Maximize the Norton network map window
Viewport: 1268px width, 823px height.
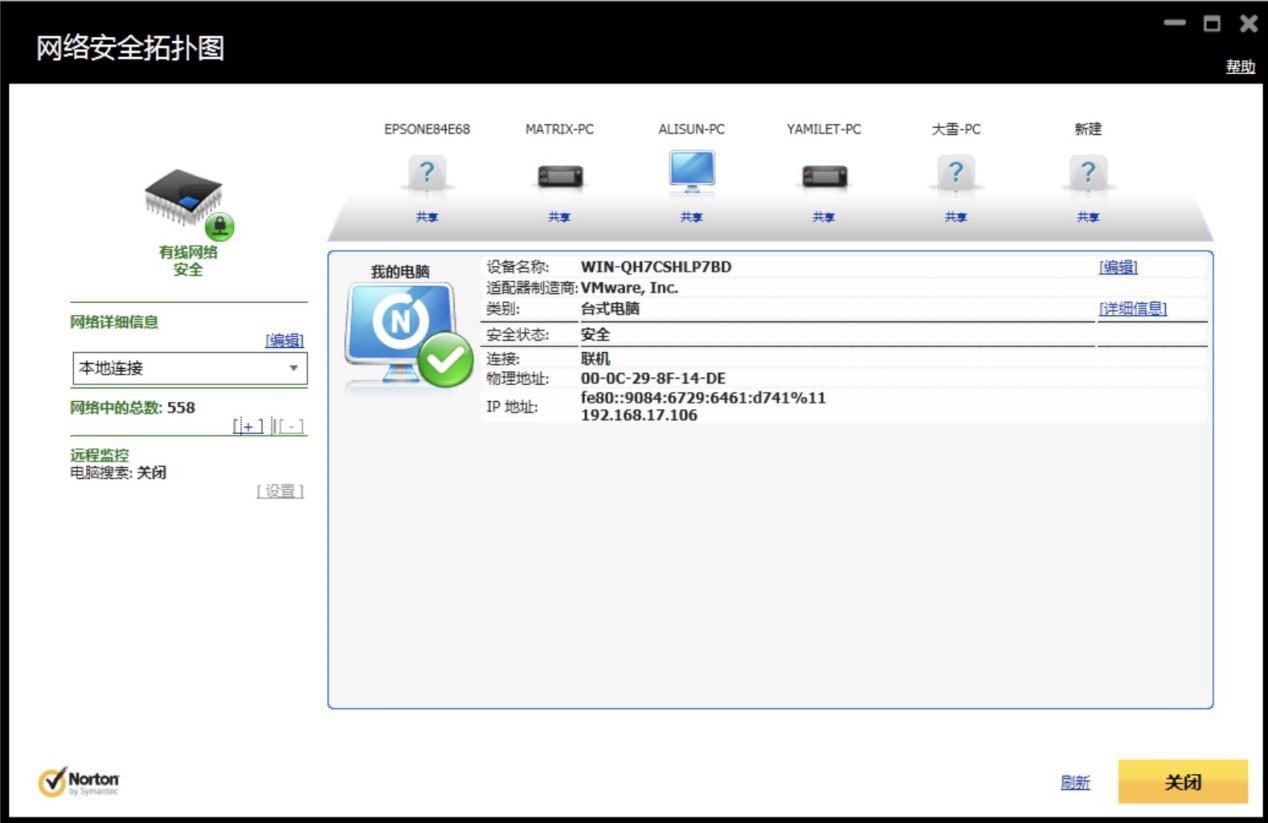(1212, 23)
